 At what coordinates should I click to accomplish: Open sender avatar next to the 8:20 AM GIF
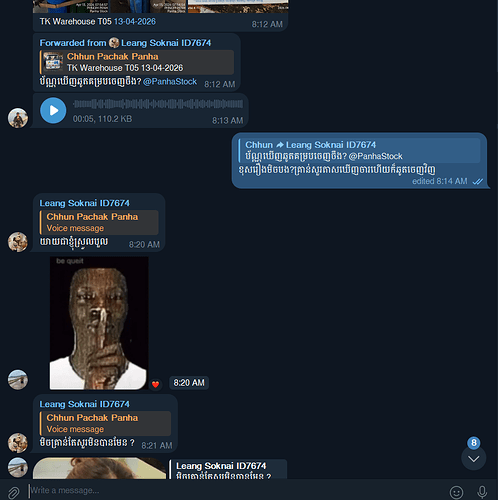click(18, 379)
